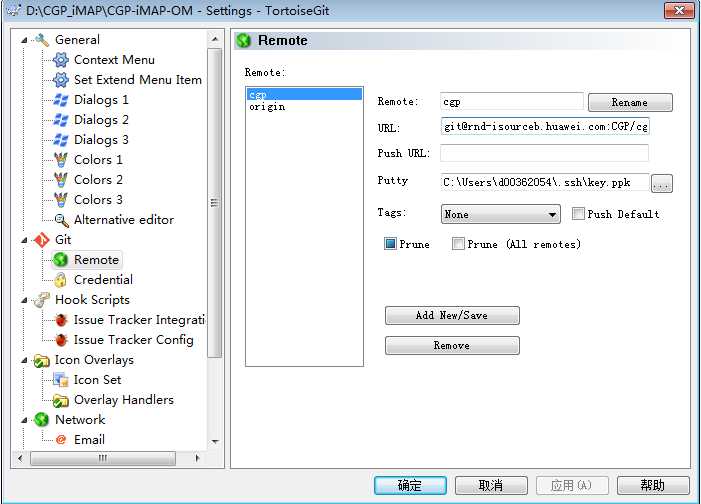Select the origin remote in list

click(304, 106)
